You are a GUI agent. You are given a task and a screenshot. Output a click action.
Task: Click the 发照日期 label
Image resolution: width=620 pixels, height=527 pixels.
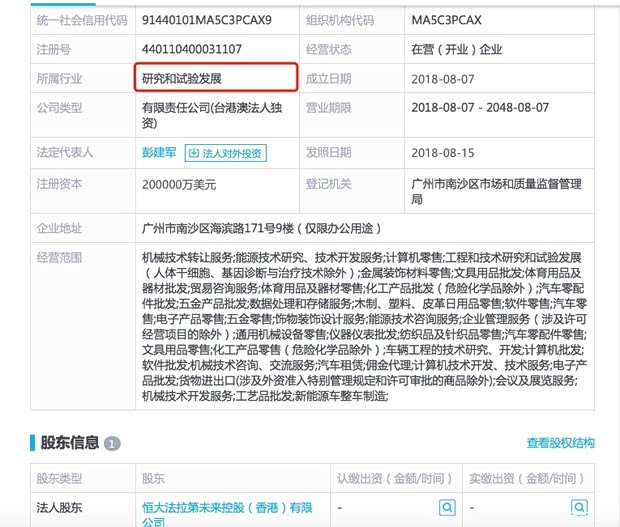point(329,152)
